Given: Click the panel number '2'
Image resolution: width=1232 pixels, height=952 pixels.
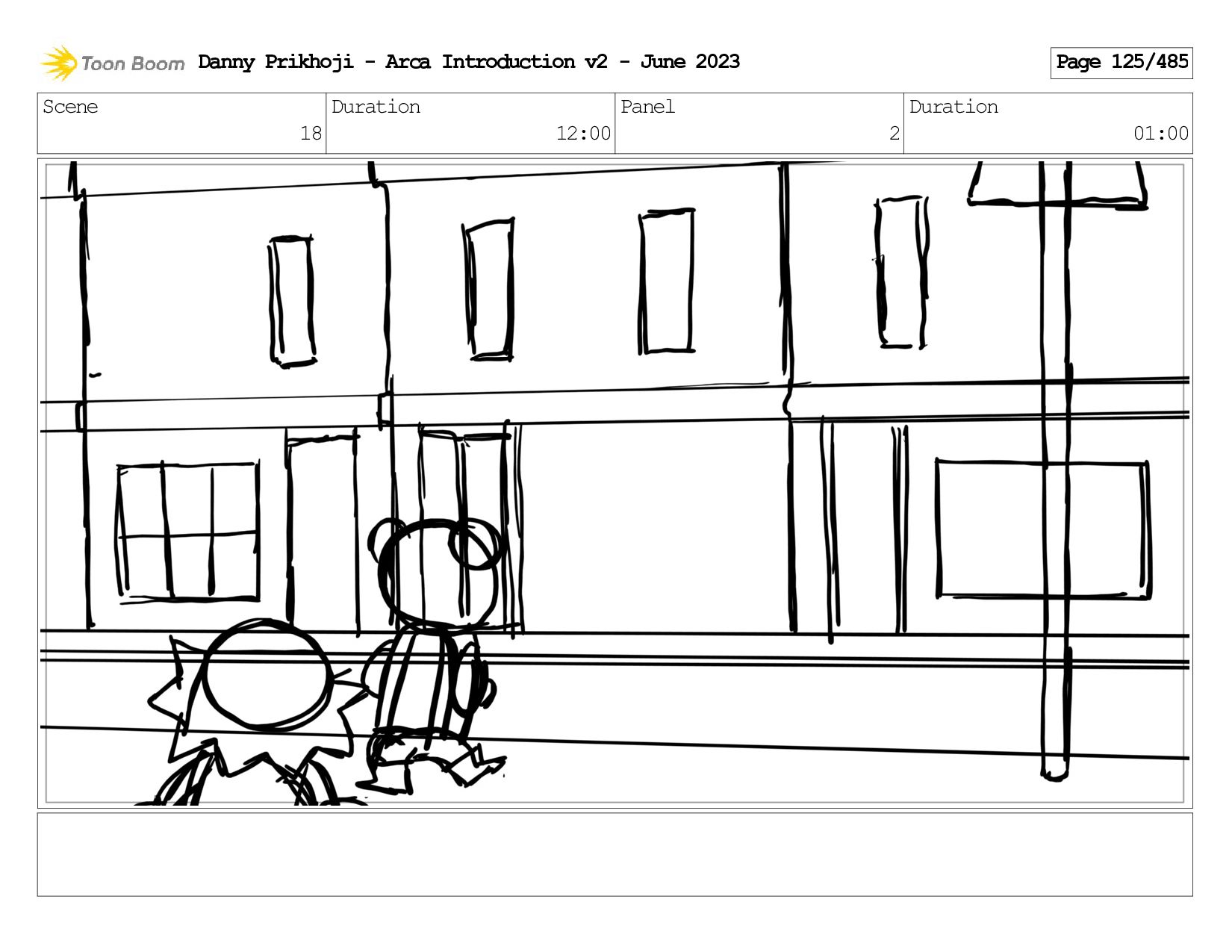Looking at the screenshot, I should pyautogui.click(x=894, y=134).
